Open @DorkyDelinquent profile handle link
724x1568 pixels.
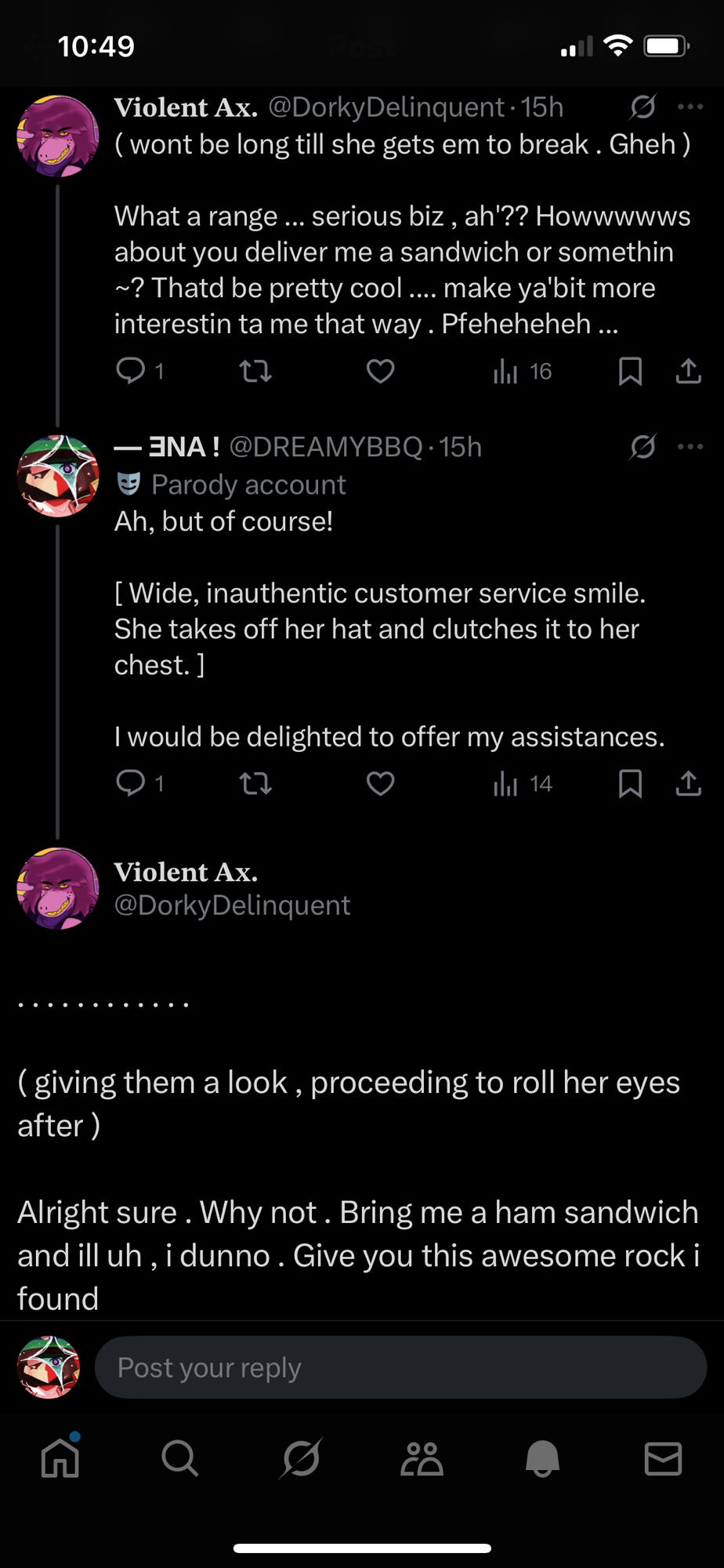click(232, 906)
